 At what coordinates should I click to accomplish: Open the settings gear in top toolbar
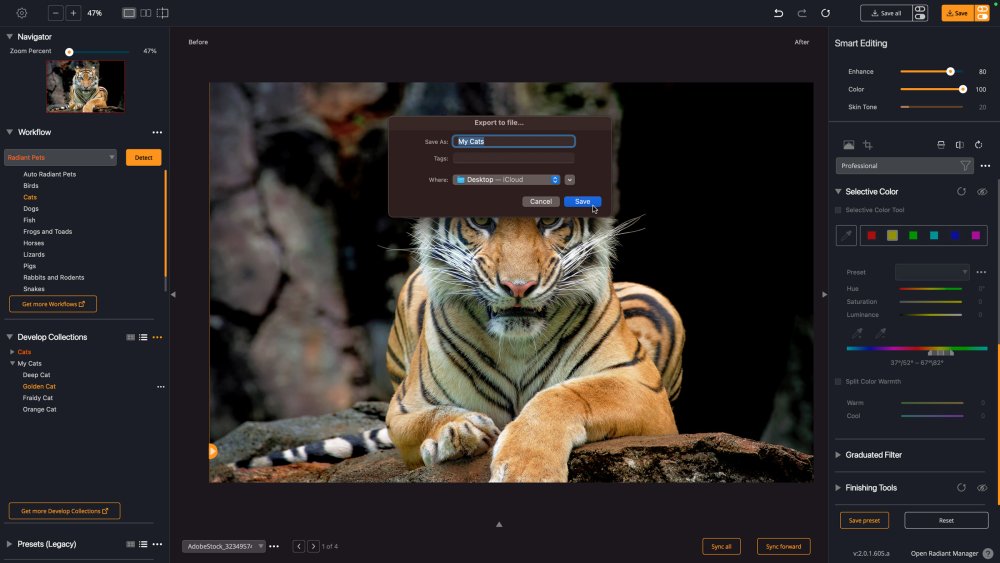(x=22, y=13)
